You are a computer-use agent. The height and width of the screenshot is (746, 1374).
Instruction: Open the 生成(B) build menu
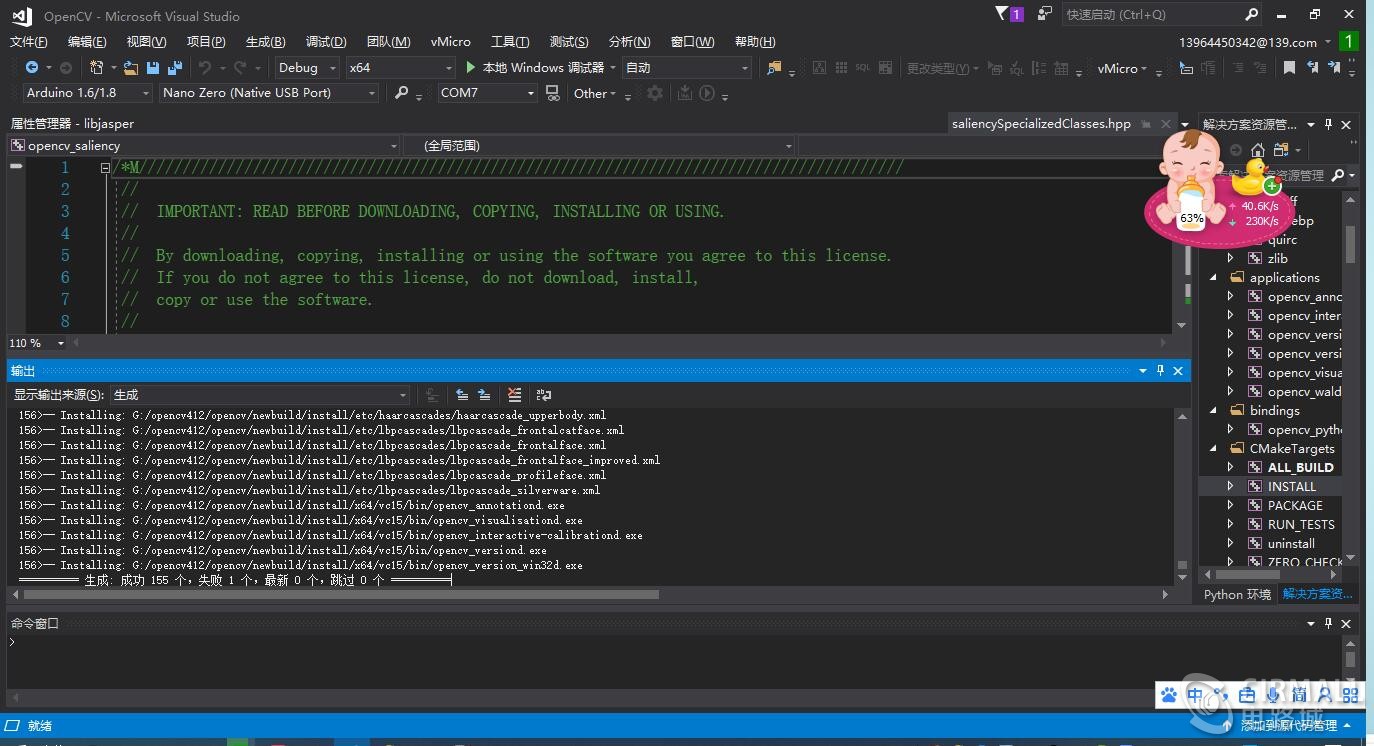point(265,42)
